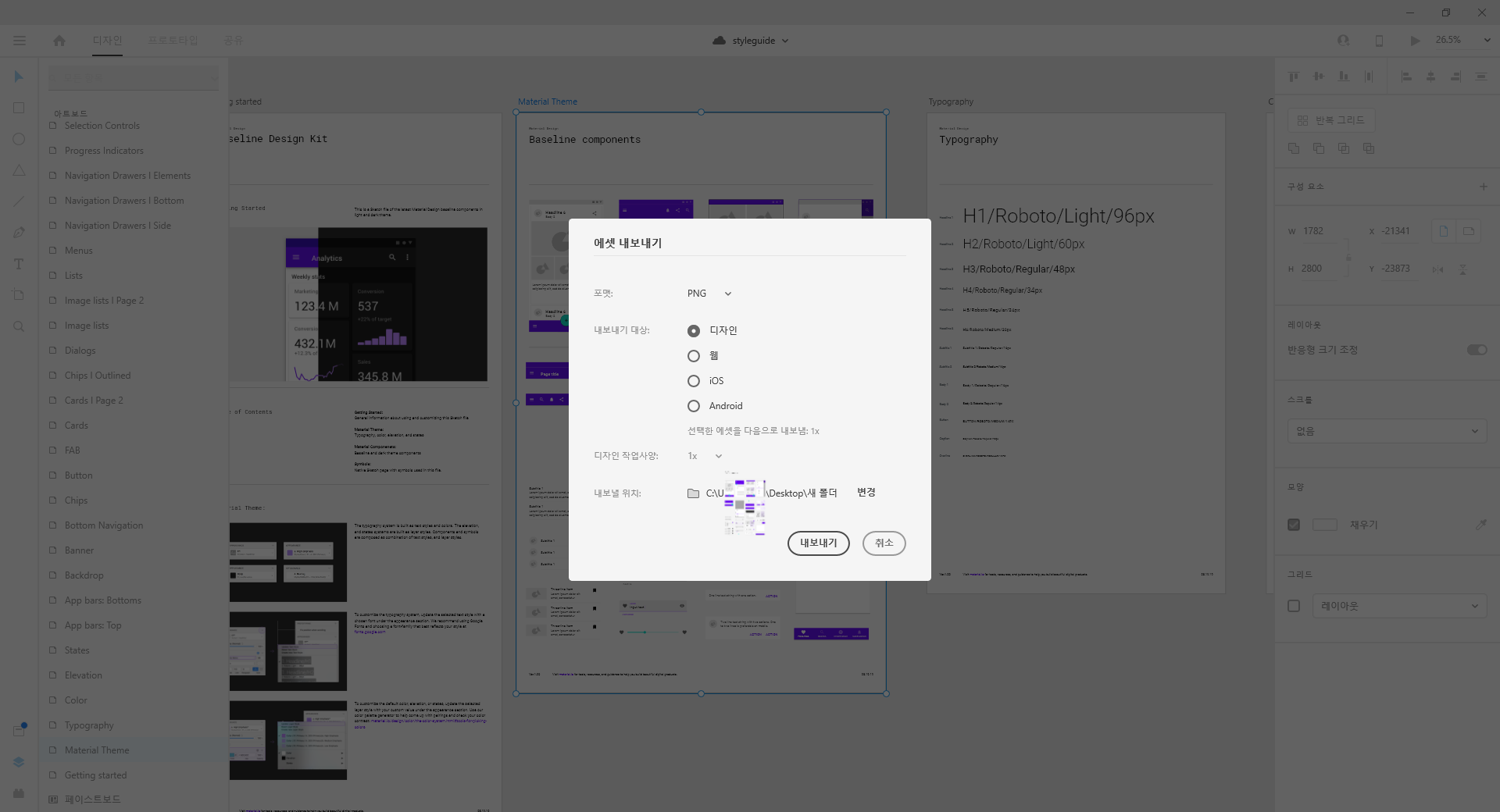The image size is (1500, 812).
Task: Select the Bottom Navigation artboard layer
Action: (x=133, y=525)
